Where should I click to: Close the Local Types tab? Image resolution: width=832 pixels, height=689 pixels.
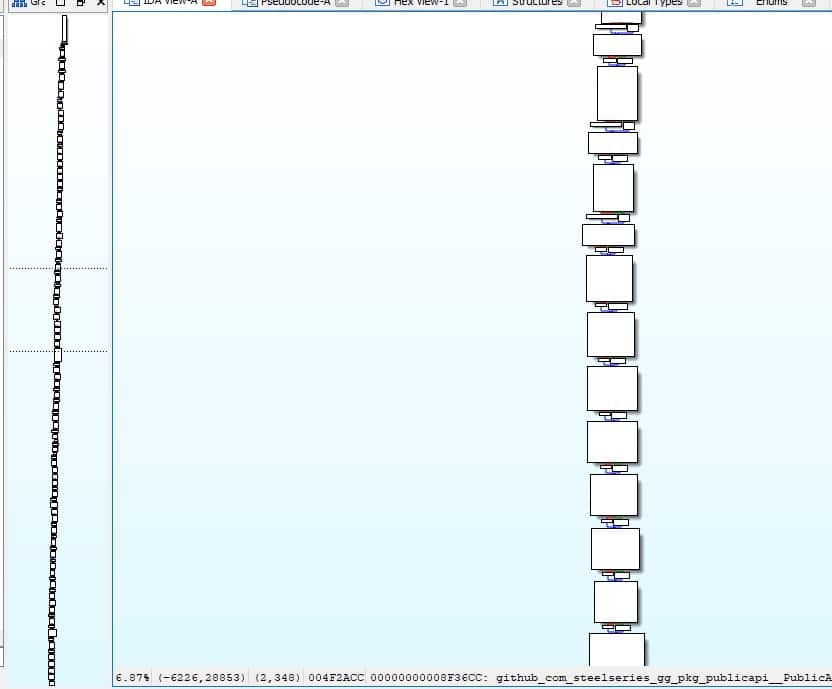[x=695, y=3]
